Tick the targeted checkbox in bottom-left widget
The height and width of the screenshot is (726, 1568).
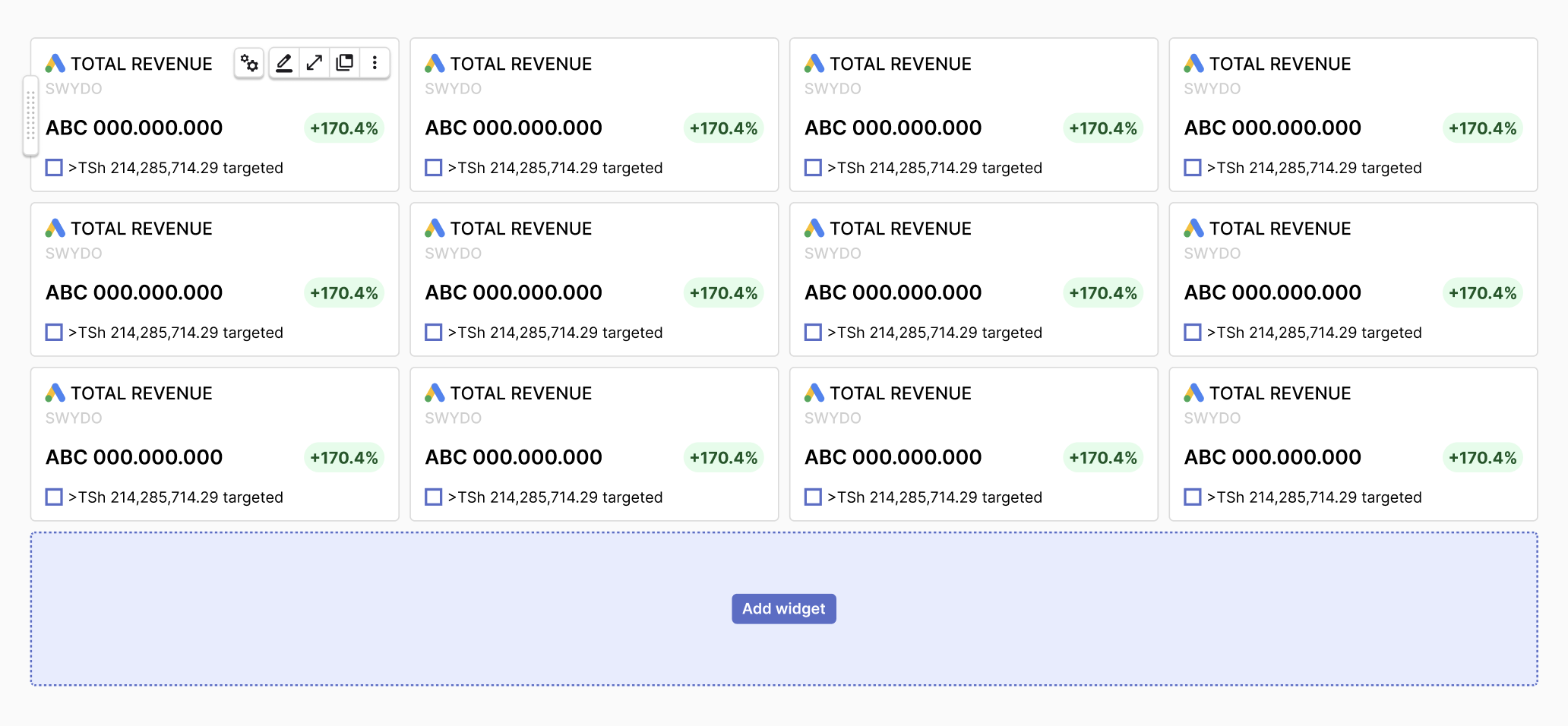(x=54, y=497)
